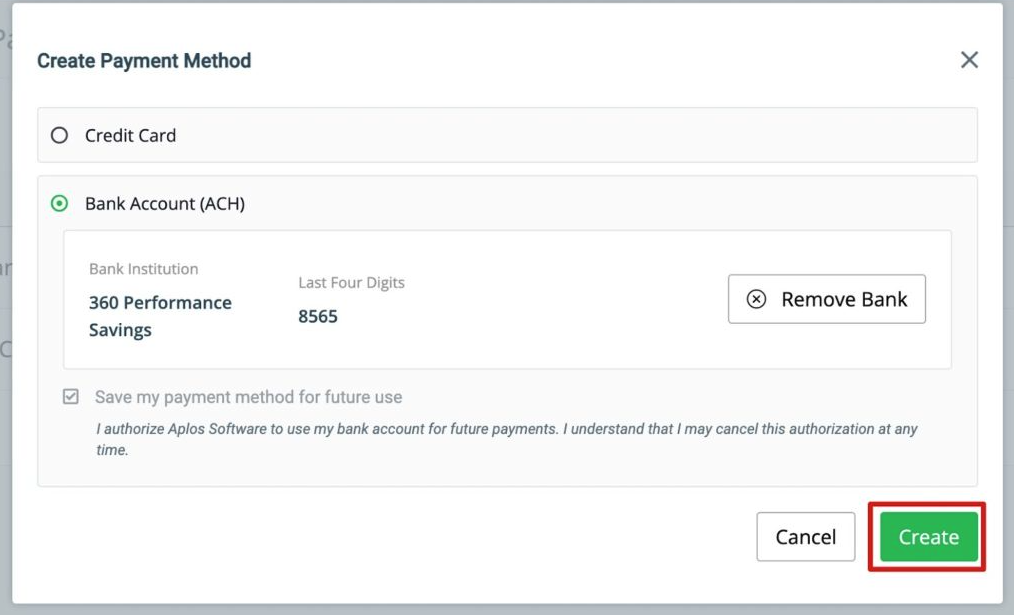Click the last four digits 8565
1014x615 pixels.
point(318,316)
